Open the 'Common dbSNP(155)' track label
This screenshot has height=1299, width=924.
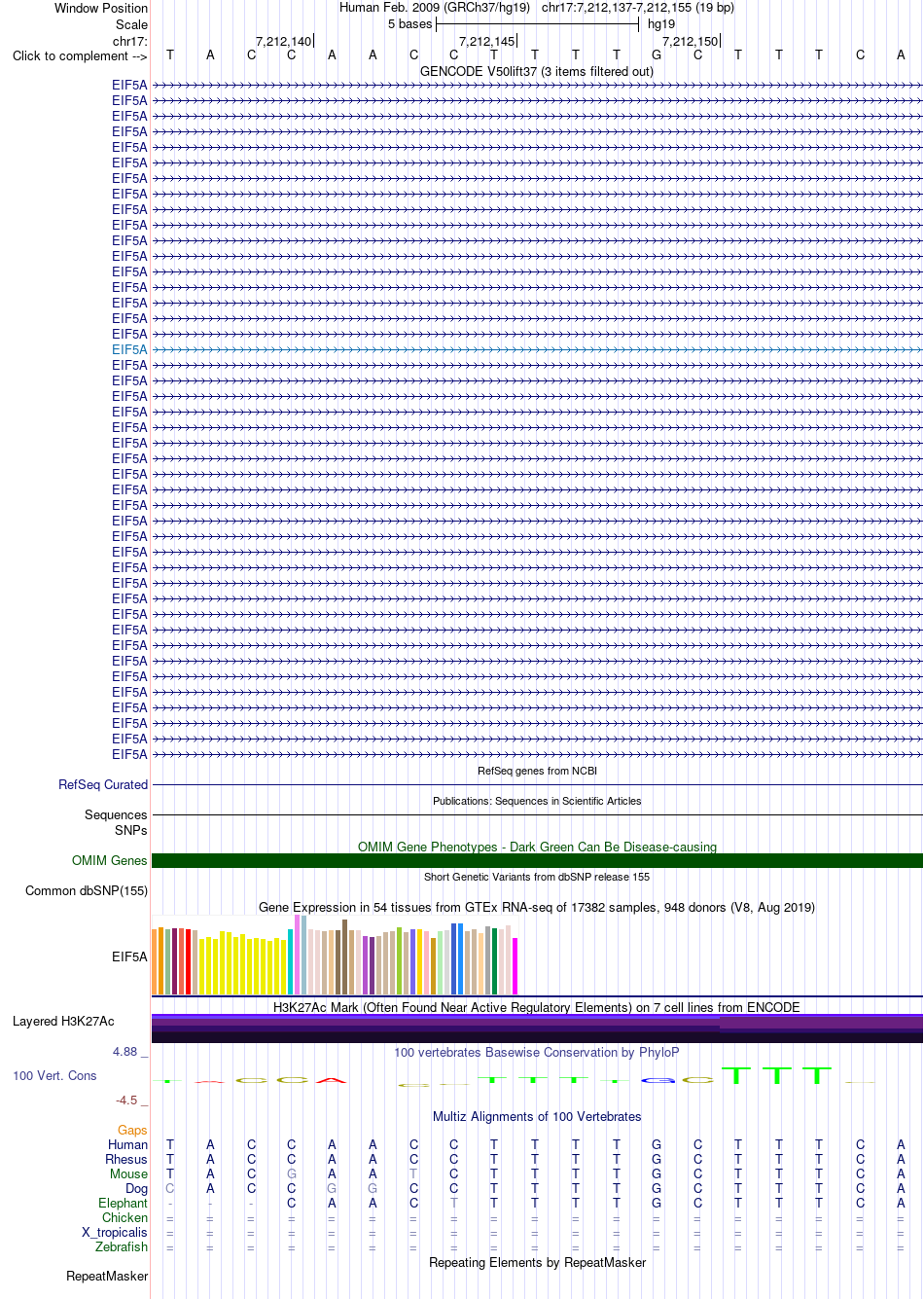pos(87,890)
